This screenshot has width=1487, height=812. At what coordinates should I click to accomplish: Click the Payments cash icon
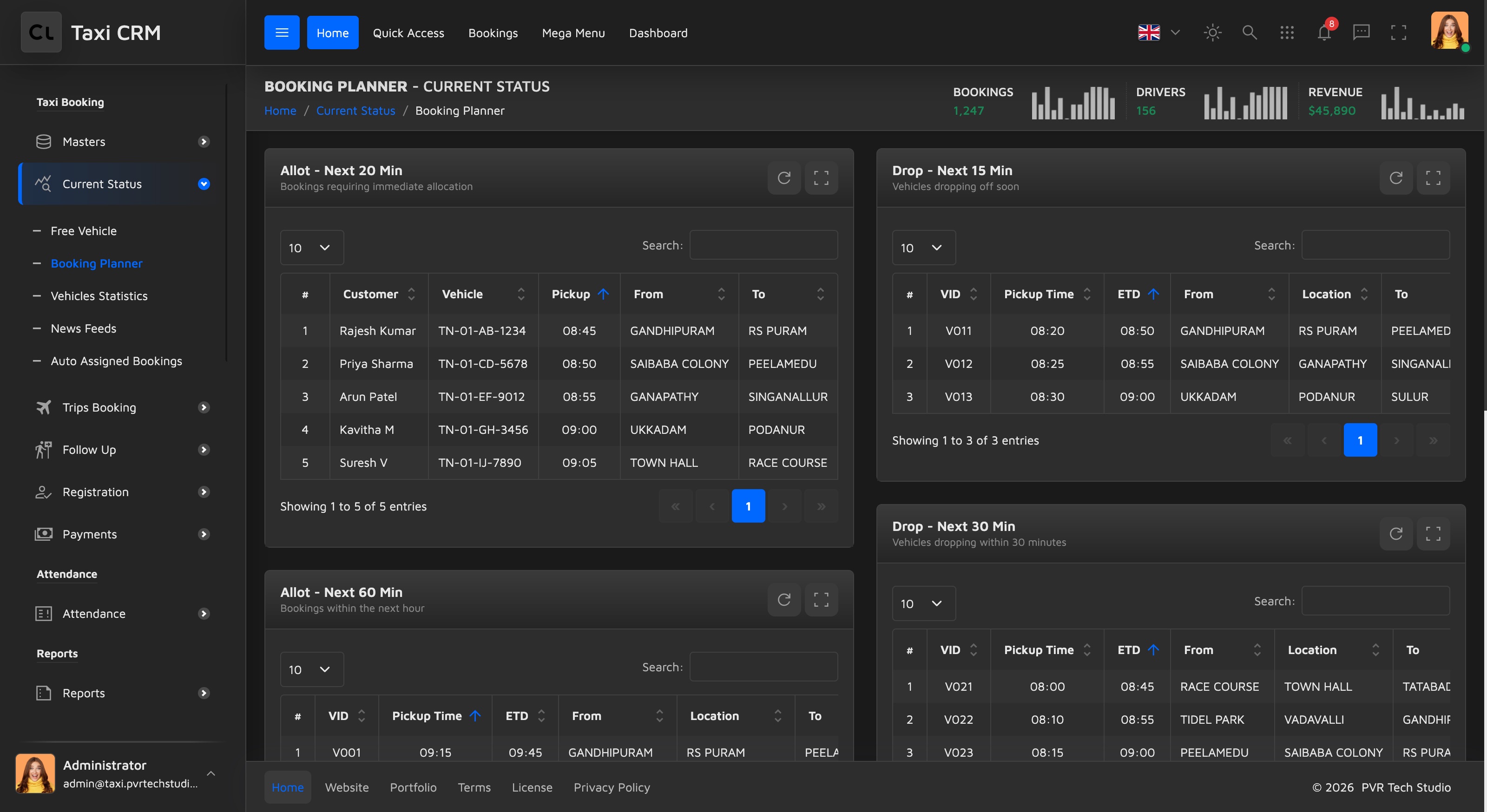coord(43,534)
